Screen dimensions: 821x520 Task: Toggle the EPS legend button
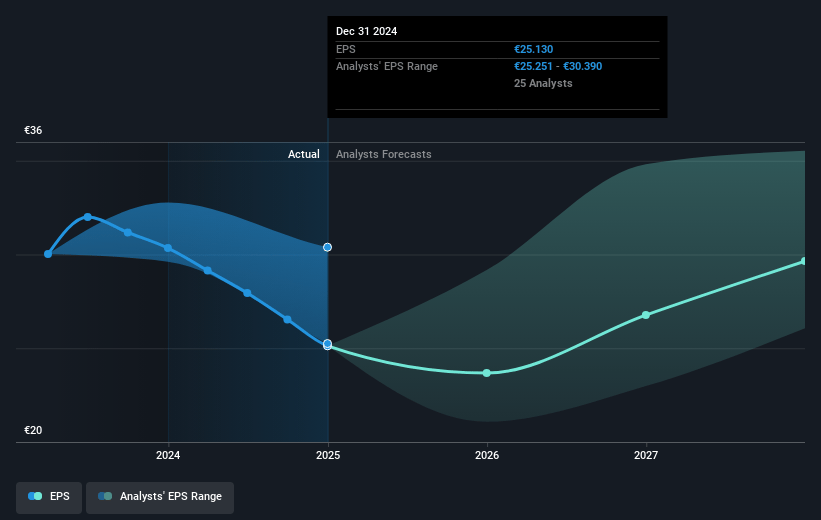pos(49,497)
